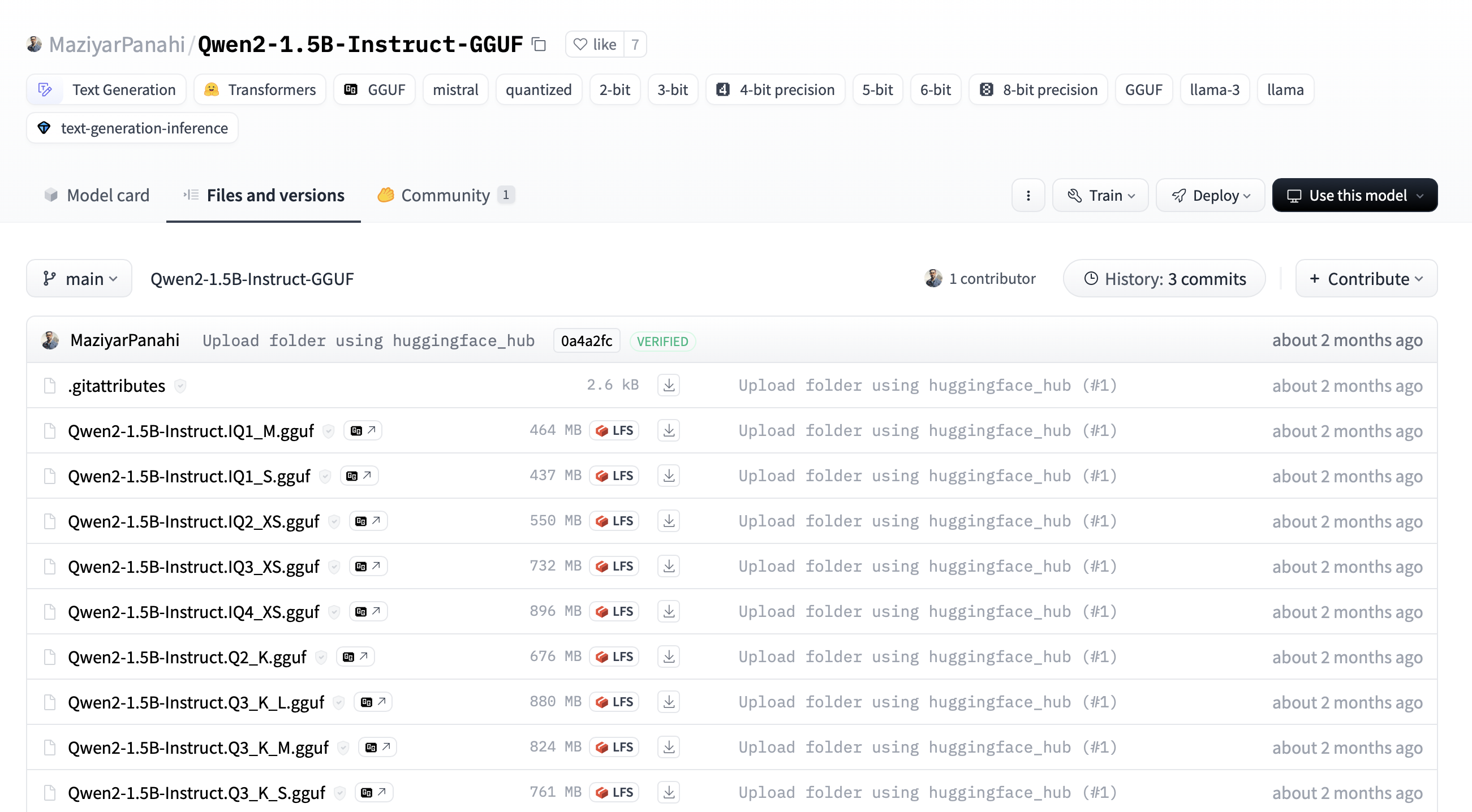Click the 0a4a2fc commit hash
The image size is (1472, 812).
point(586,341)
